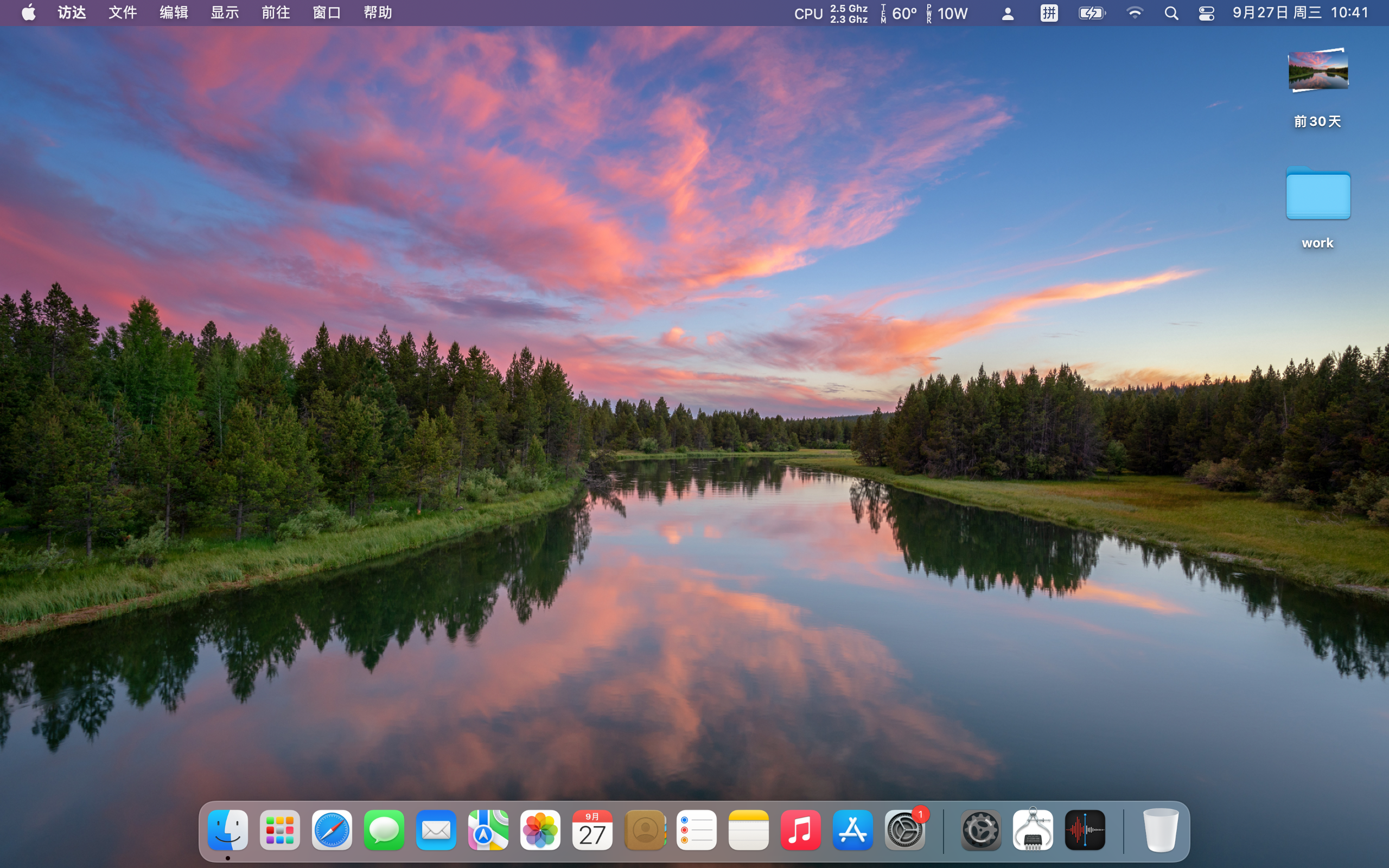Open System Preferences with update badge
1389x868 pixels.
point(905,830)
